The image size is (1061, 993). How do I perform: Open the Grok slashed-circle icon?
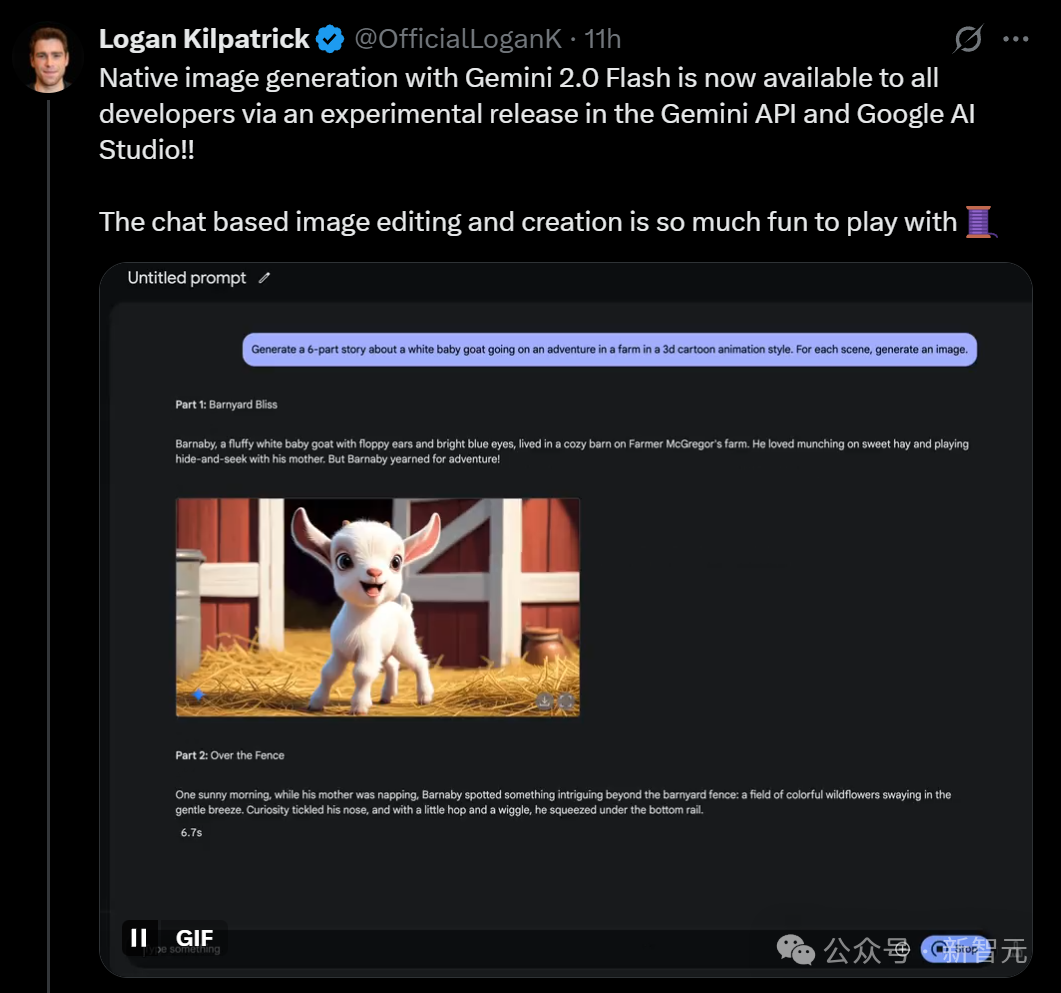(x=968, y=40)
